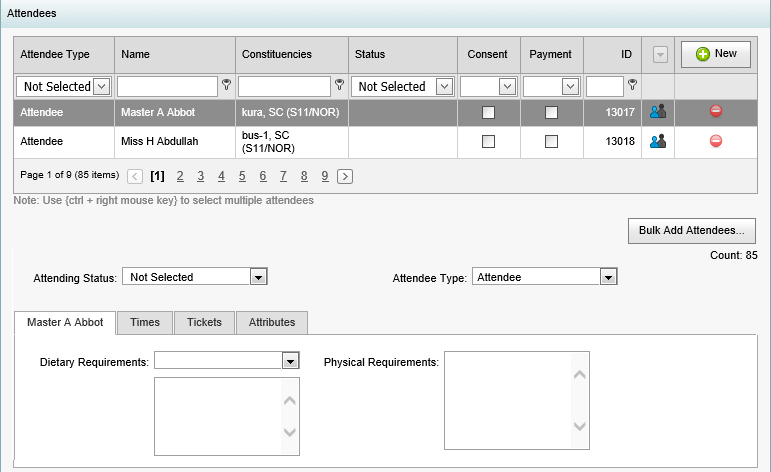
Task: Sort by Payment column header
Action: tap(550, 54)
